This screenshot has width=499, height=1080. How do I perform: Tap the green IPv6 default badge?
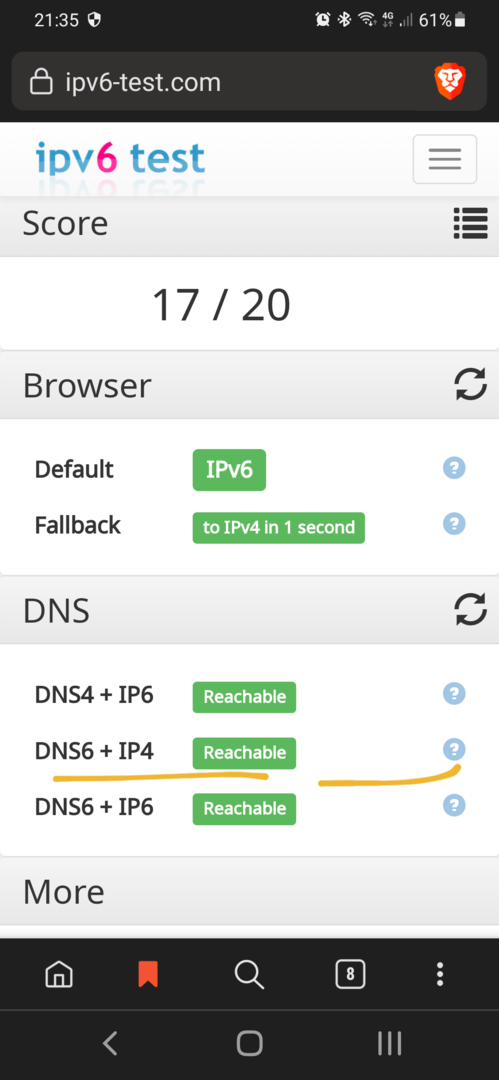coord(230,470)
